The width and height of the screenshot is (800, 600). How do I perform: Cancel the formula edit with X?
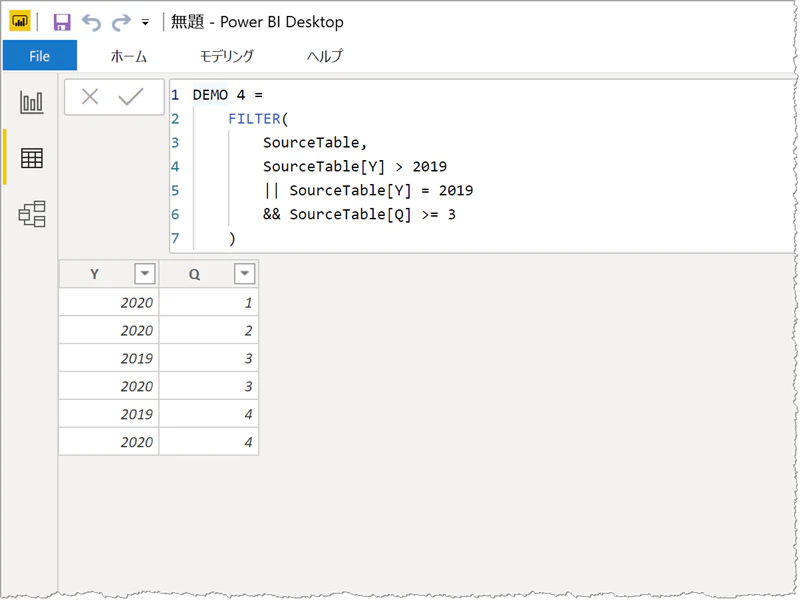point(90,96)
